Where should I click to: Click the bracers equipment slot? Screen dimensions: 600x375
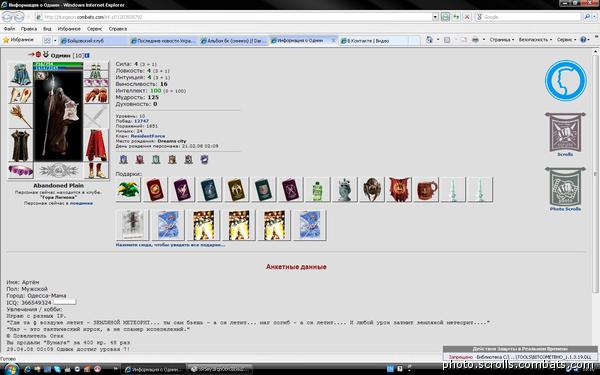coord(20,95)
